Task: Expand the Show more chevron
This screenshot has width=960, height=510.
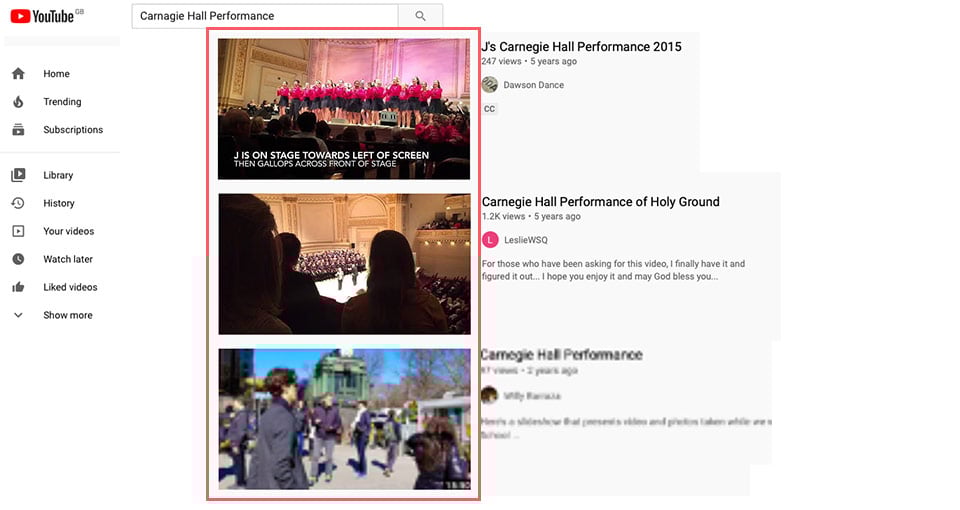Action: 18,315
